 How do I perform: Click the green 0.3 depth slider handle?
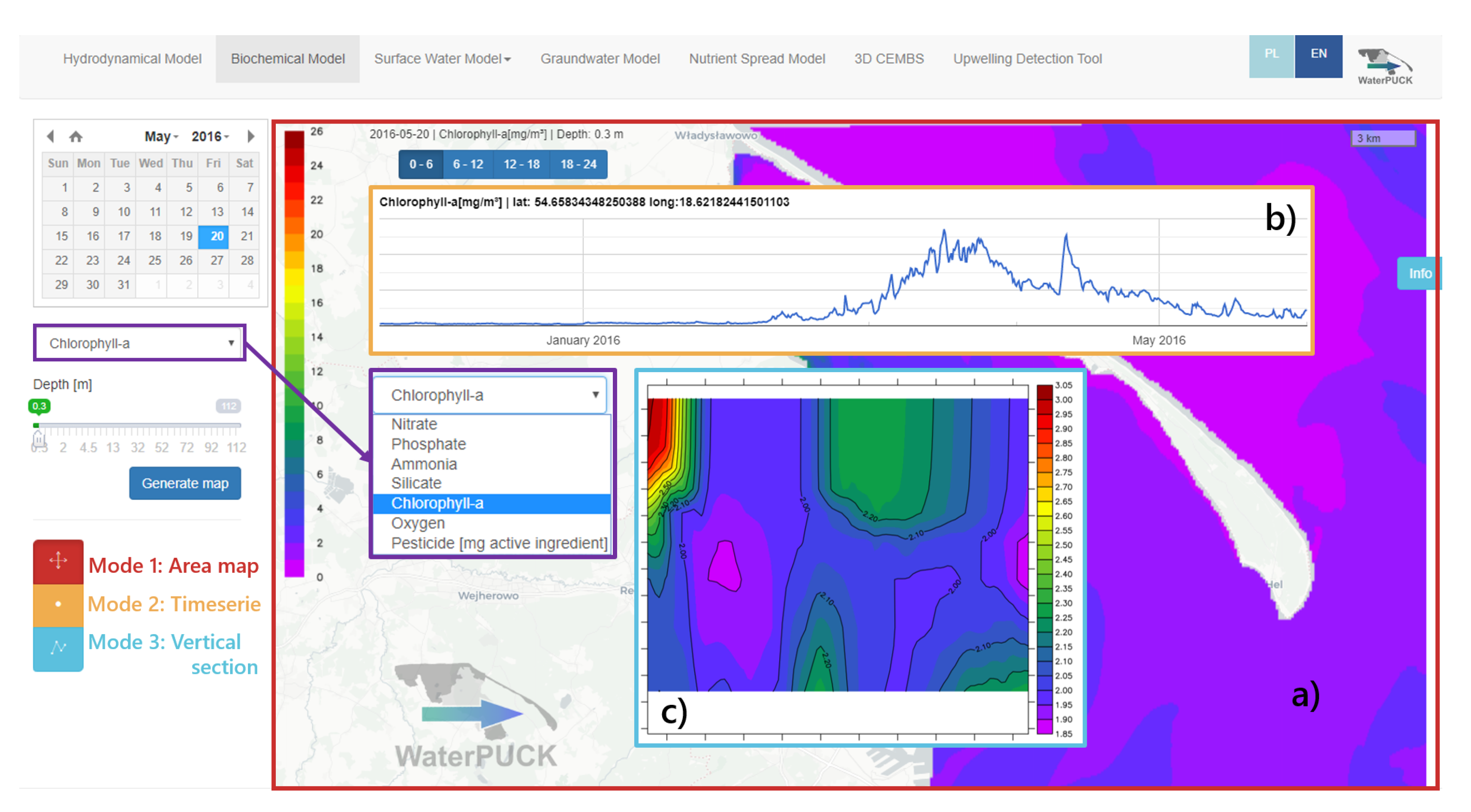point(39,406)
